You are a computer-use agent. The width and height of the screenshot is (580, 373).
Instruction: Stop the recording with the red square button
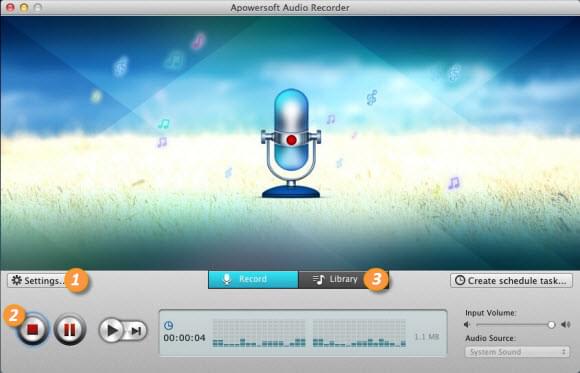(x=33, y=329)
